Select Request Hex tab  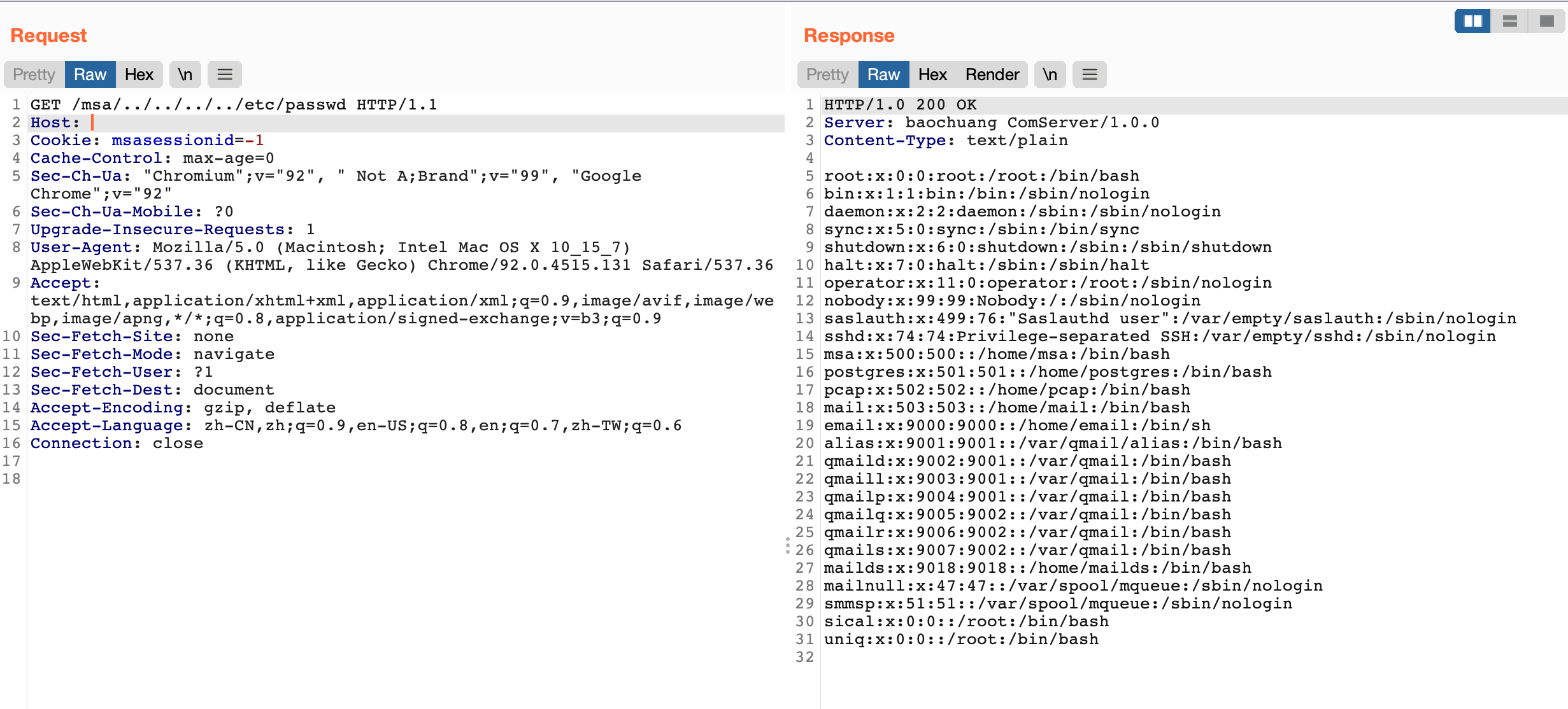tap(139, 74)
